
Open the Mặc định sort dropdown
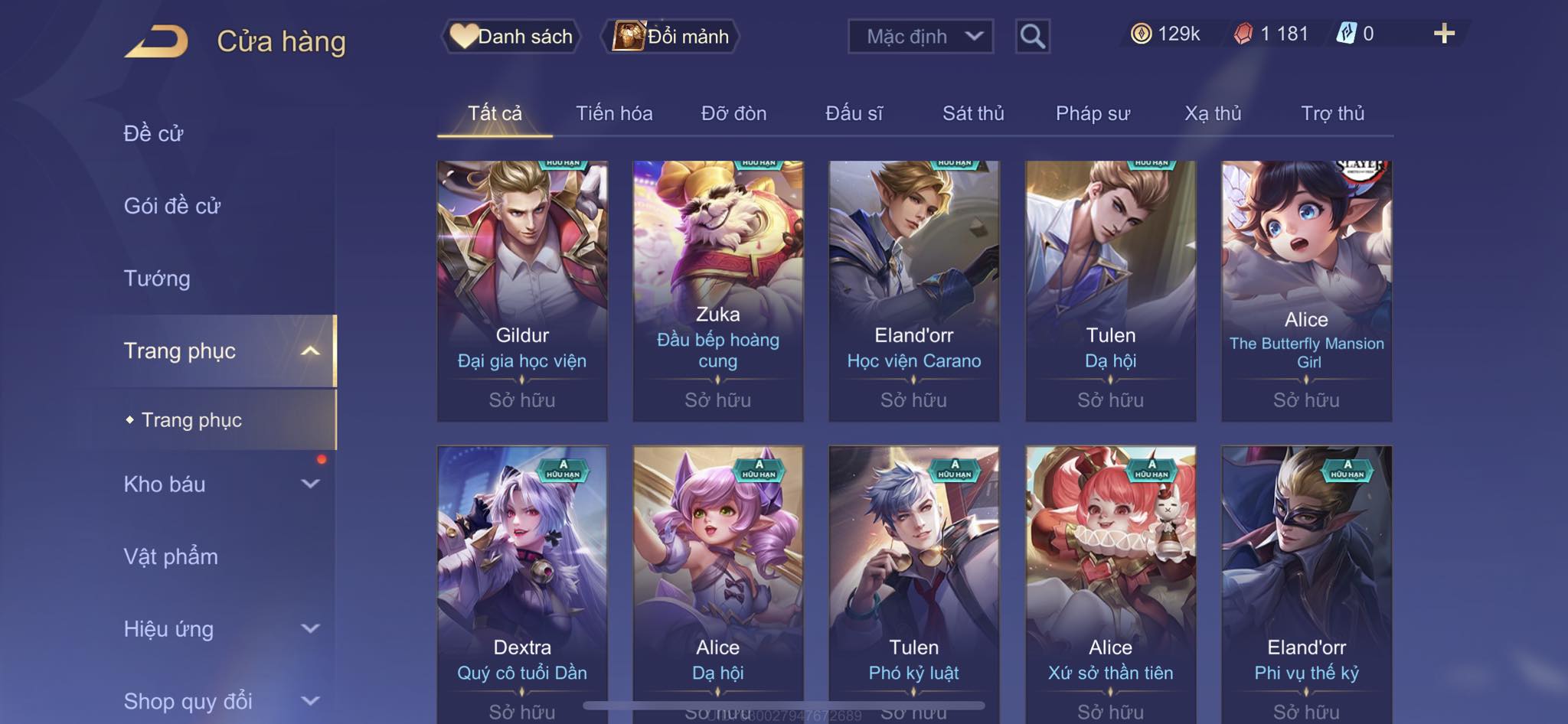click(920, 36)
